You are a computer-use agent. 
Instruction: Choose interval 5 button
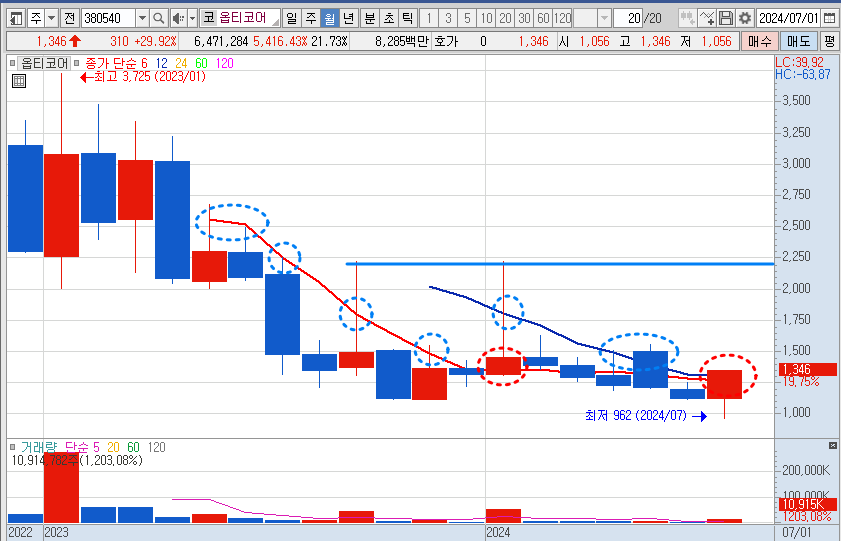467,18
